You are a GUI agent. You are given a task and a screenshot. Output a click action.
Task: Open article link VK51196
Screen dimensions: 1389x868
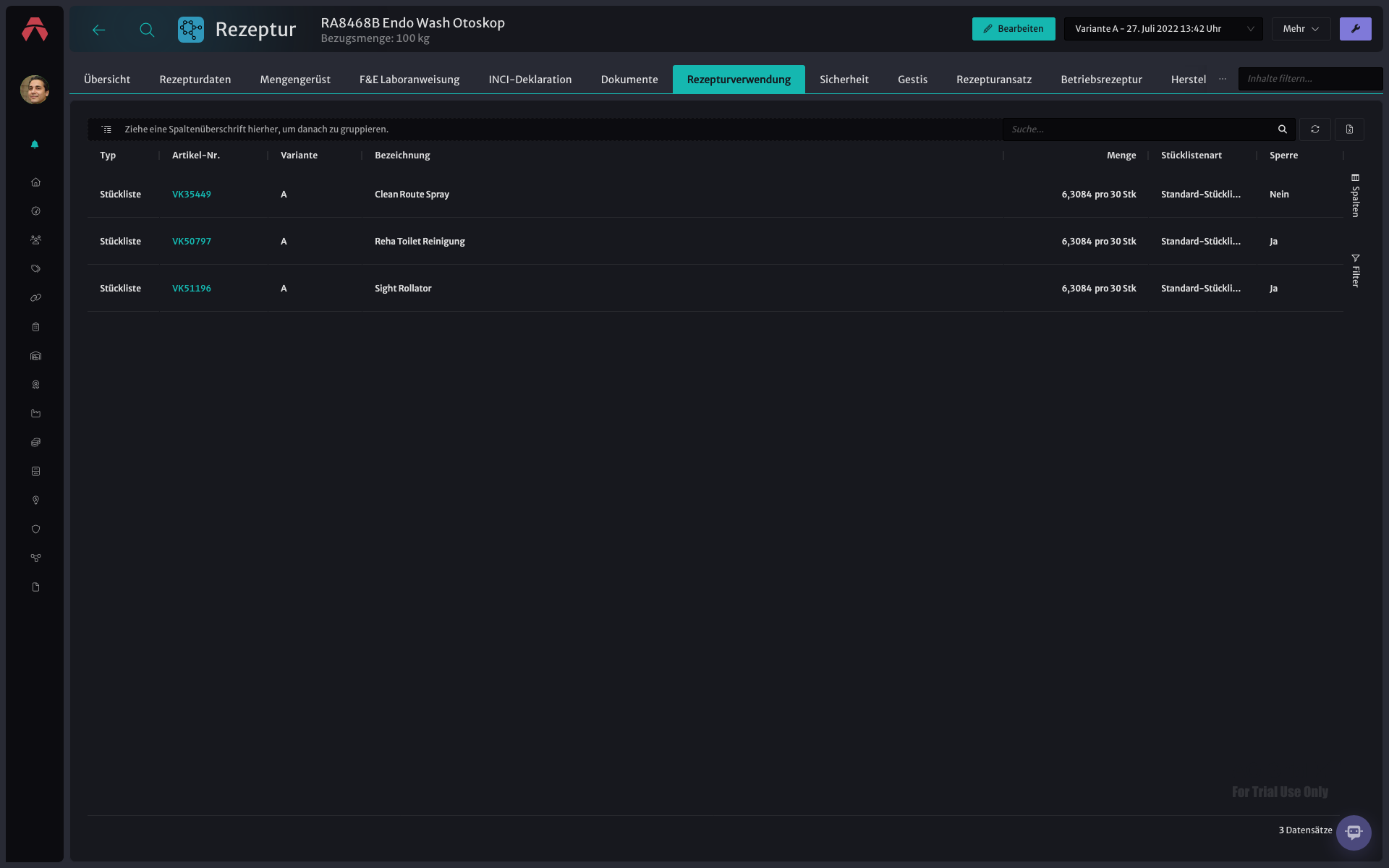pos(192,289)
